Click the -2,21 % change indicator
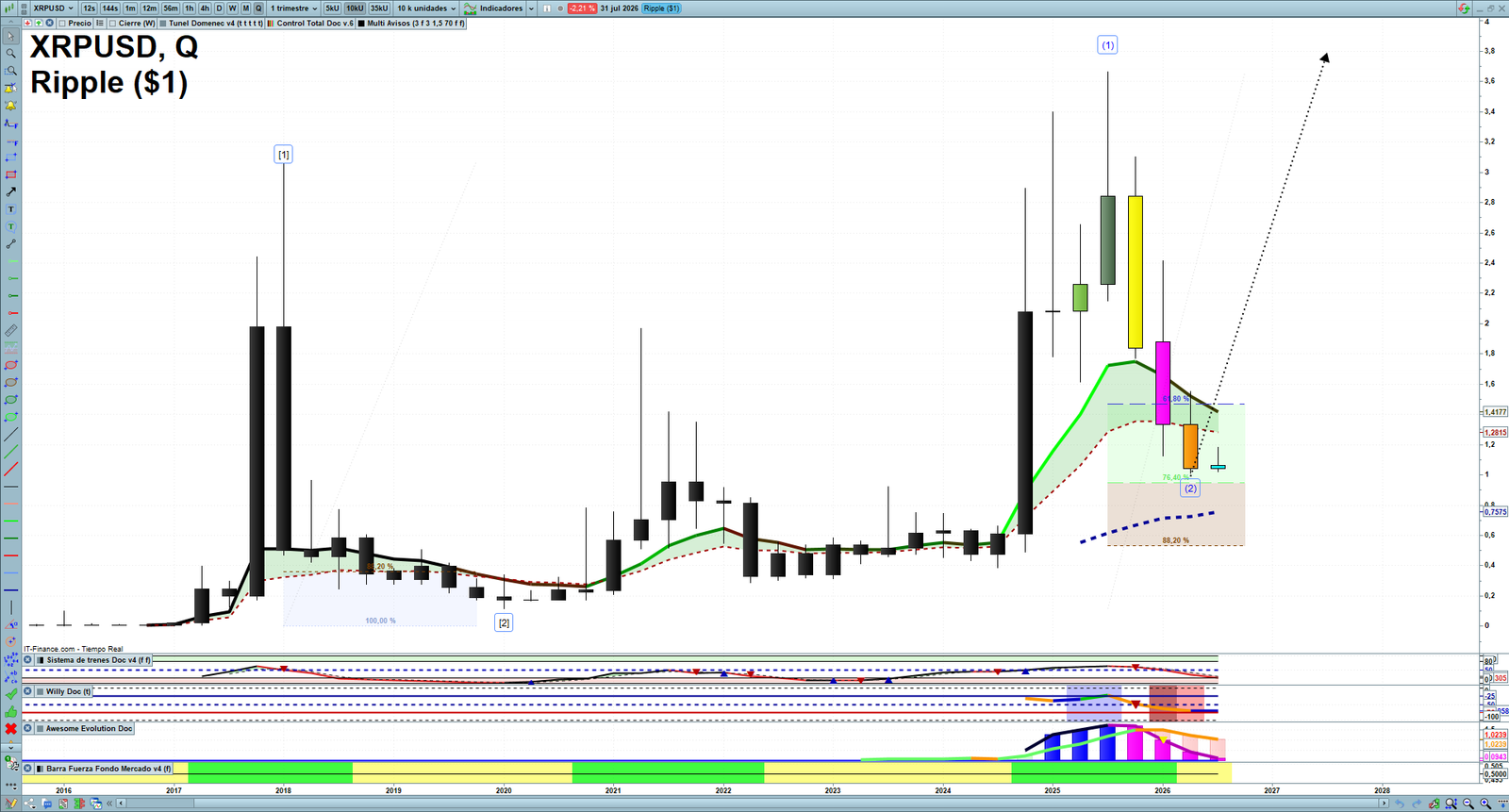Image resolution: width=1509 pixels, height=812 pixels. click(x=582, y=8)
